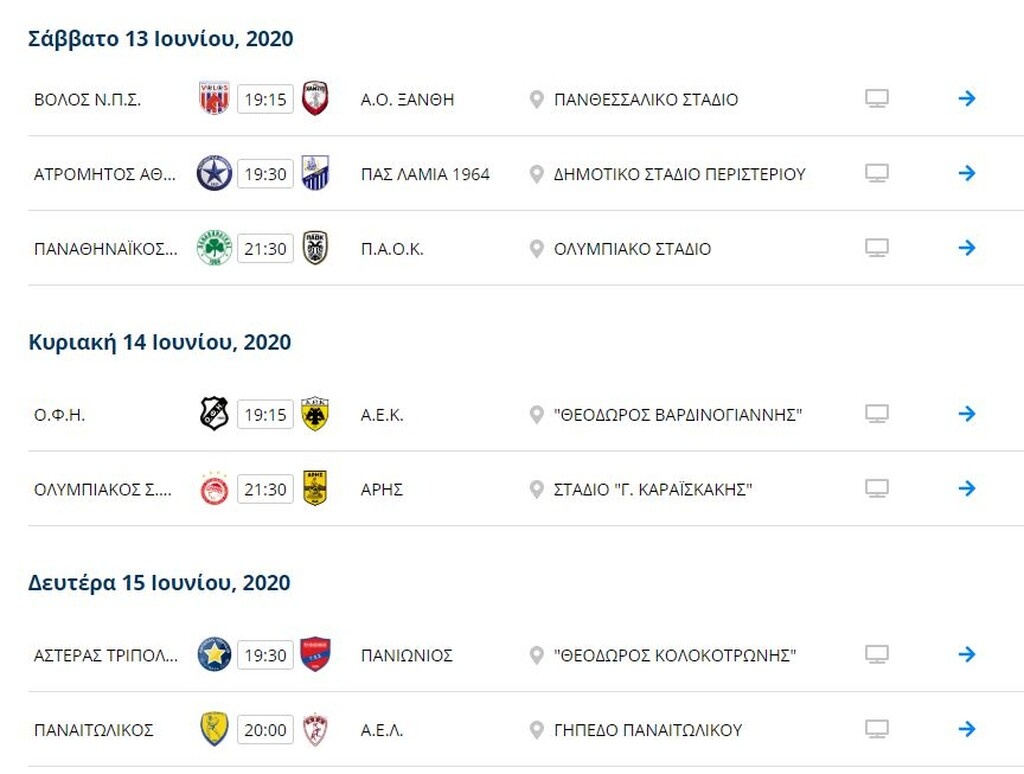Viewport: 1024px width, 774px height.
Task: Open details arrow for ΑΤΡΟΜΗΤΟΣ match
Action: pos(967,173)
